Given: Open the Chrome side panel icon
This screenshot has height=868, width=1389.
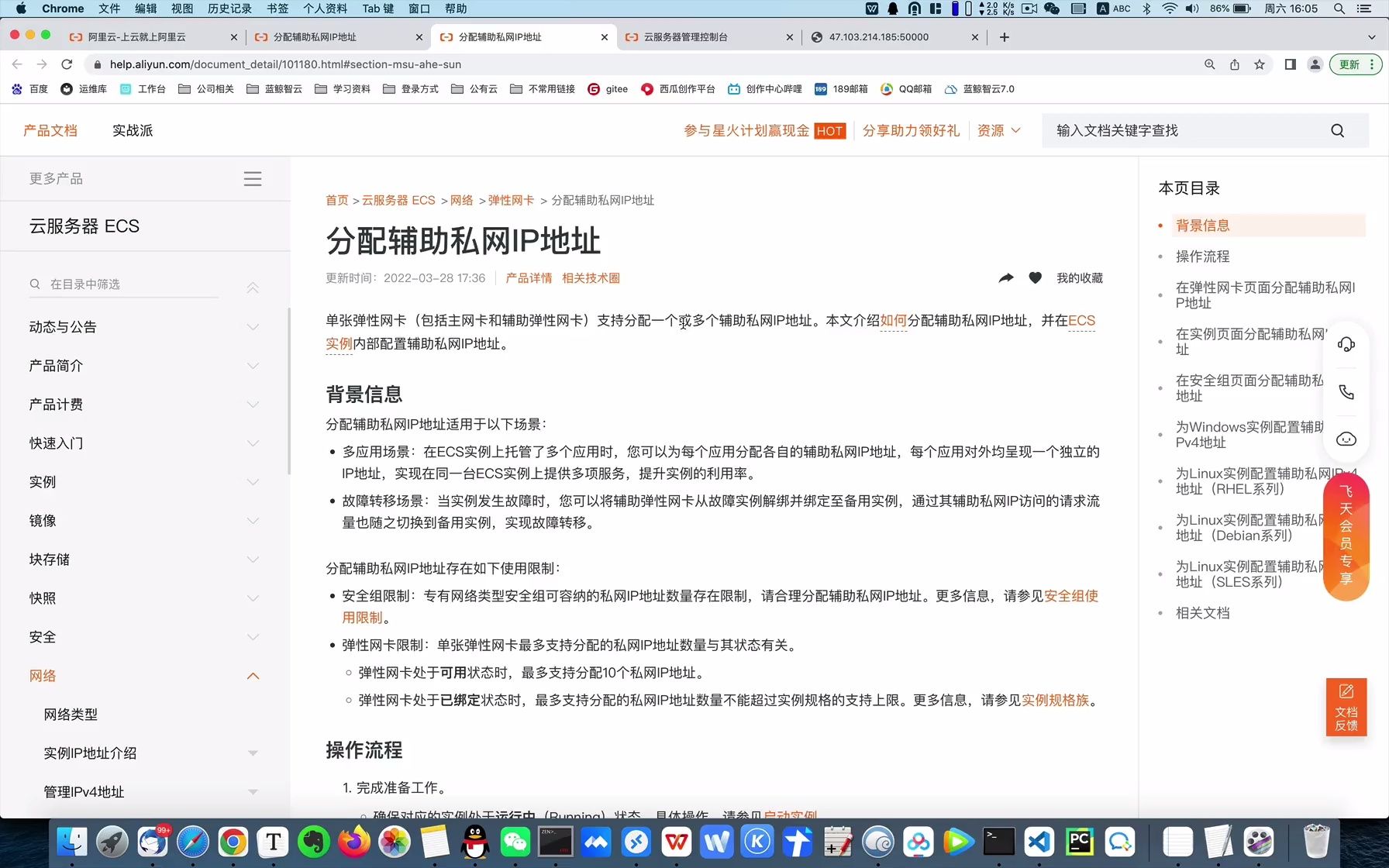Looking at the screenshot, I should coord(1291,64).
